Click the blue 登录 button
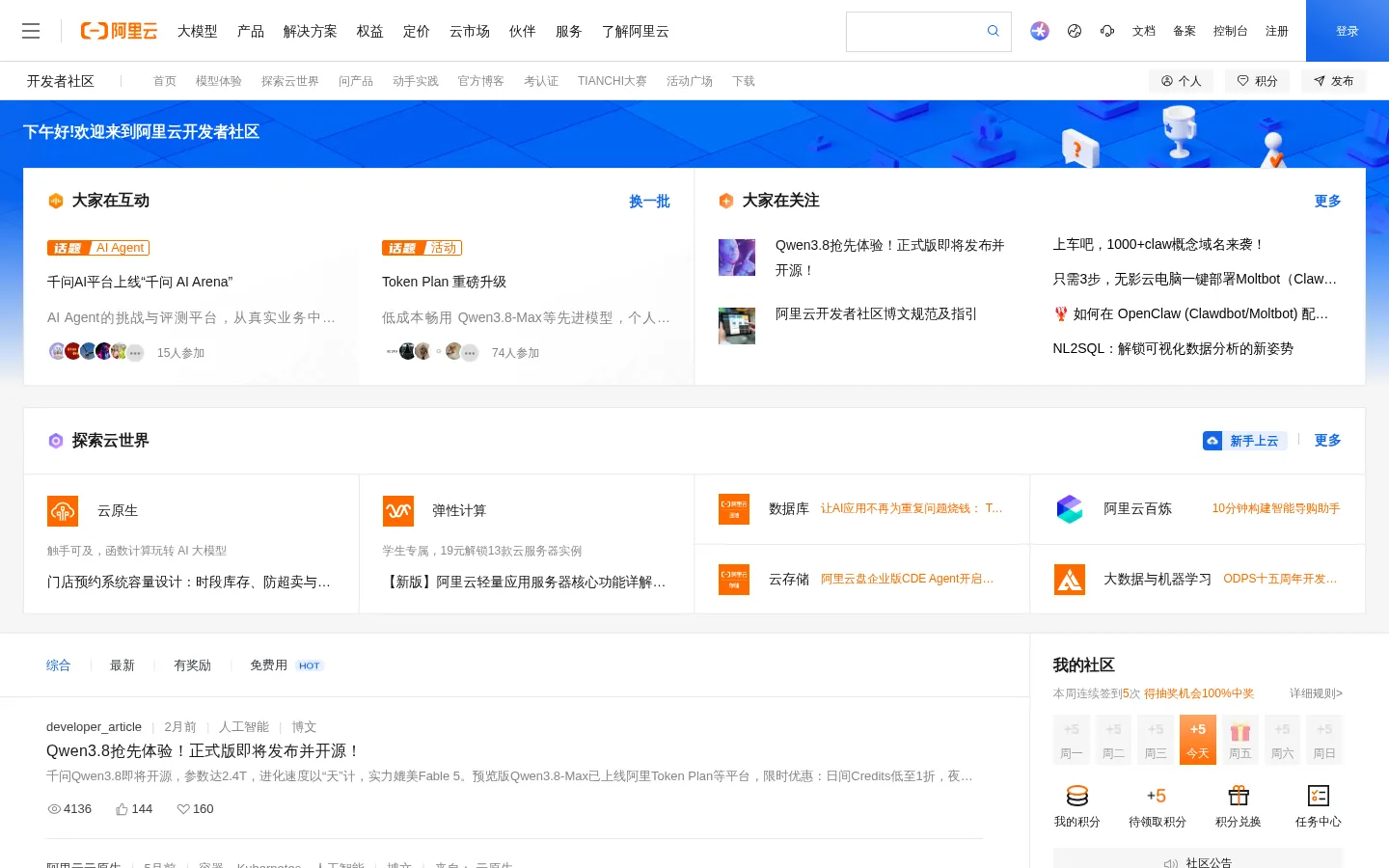The height and width of the screenshot is (868, 1389). point(1348,31)
